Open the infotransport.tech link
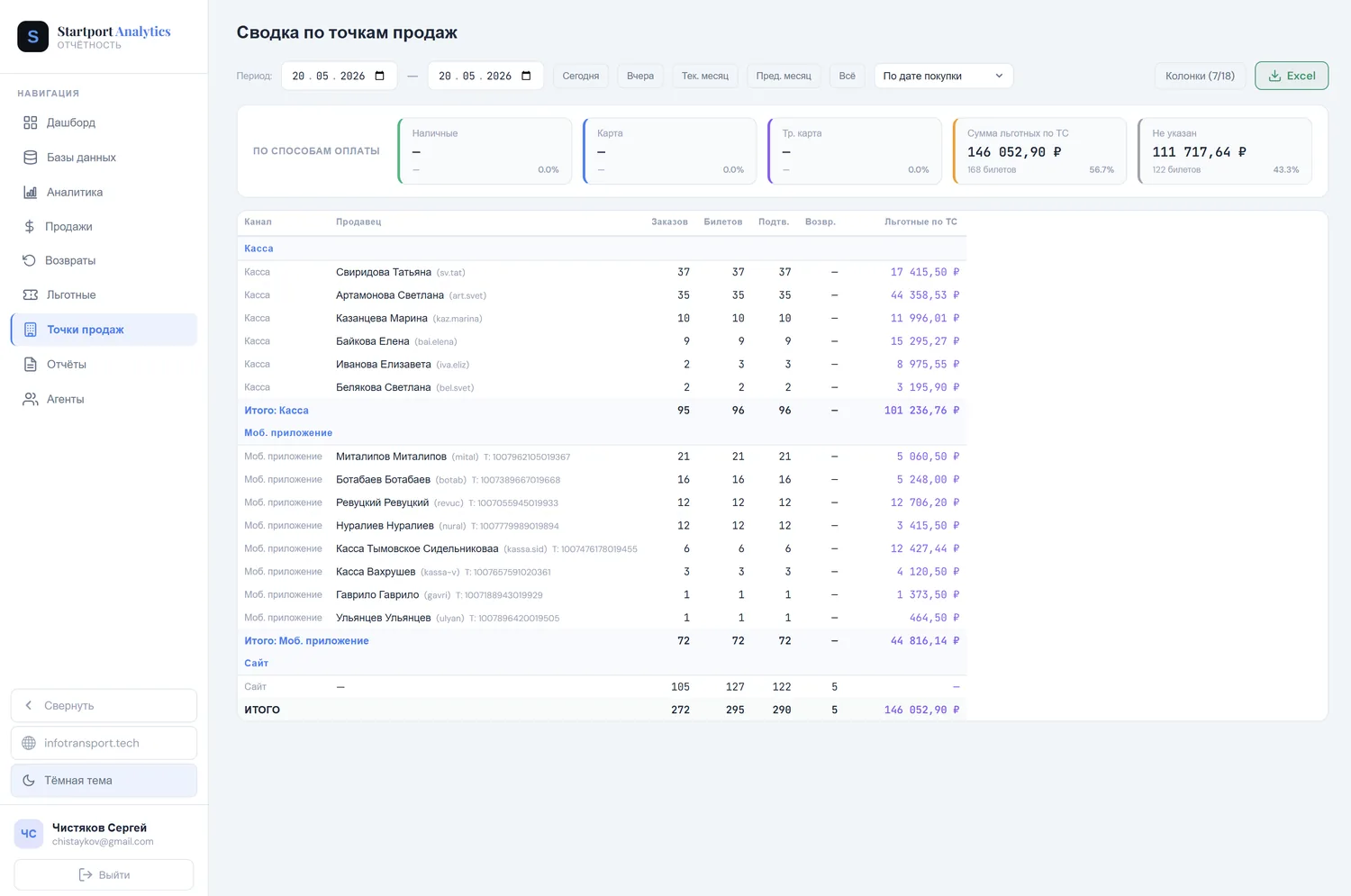This screenshot has width=1351, height=896. 104,743
